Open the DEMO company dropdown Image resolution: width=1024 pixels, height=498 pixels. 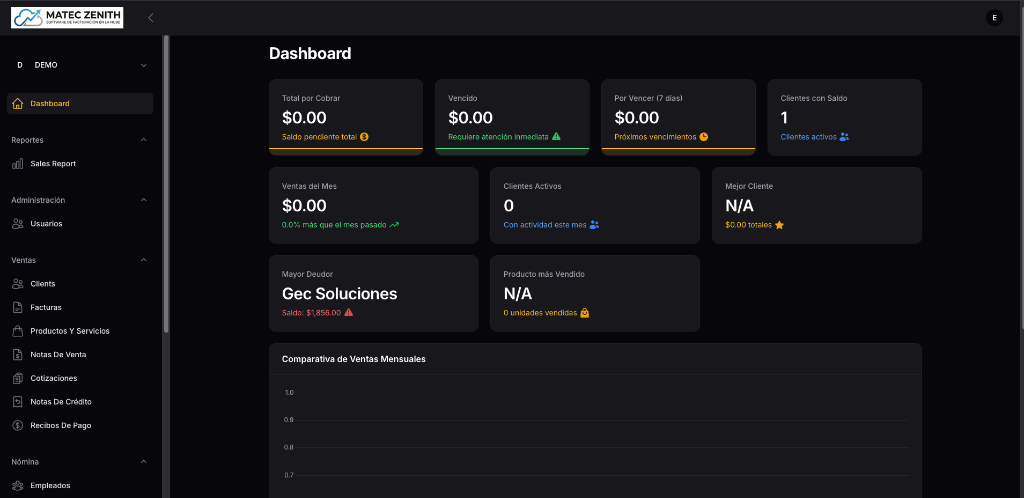coord(80,65)
